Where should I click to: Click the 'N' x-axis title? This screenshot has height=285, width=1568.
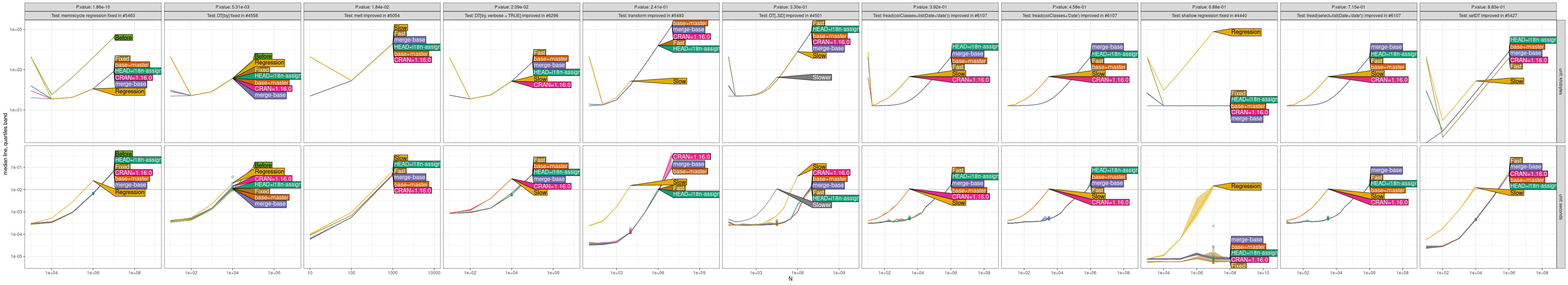click(x=790, y=279)
